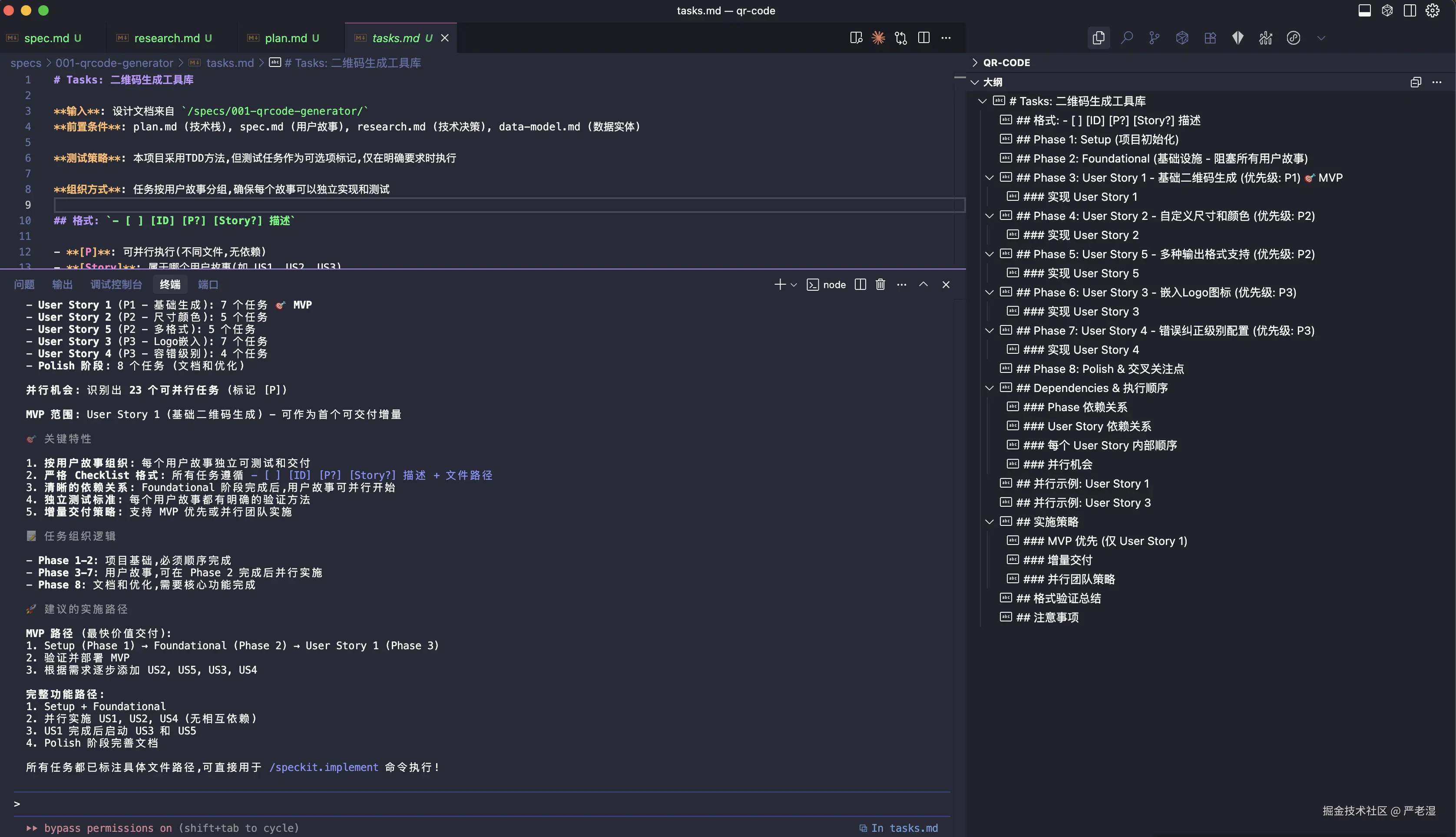Screen dimensions: 1456x837
Task: Open the Source Control branch icon
Action: tap(1155, 38)
